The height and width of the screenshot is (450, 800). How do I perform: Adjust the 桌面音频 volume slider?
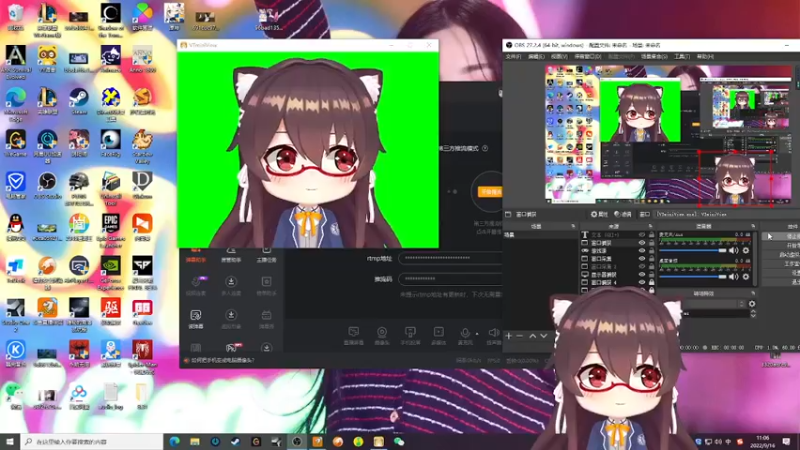[x=692, y=277]
